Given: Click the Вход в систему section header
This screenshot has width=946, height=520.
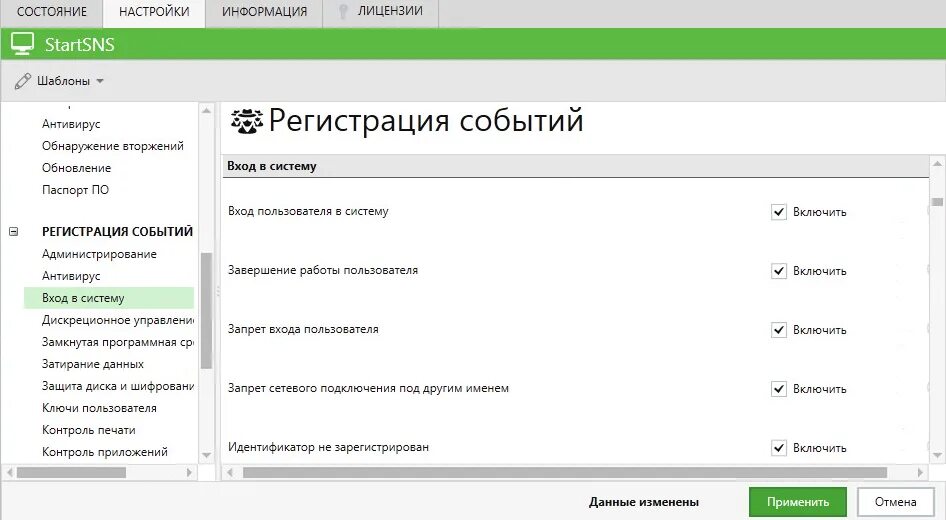Looking at the screenshot, I should tap(576, 166).
